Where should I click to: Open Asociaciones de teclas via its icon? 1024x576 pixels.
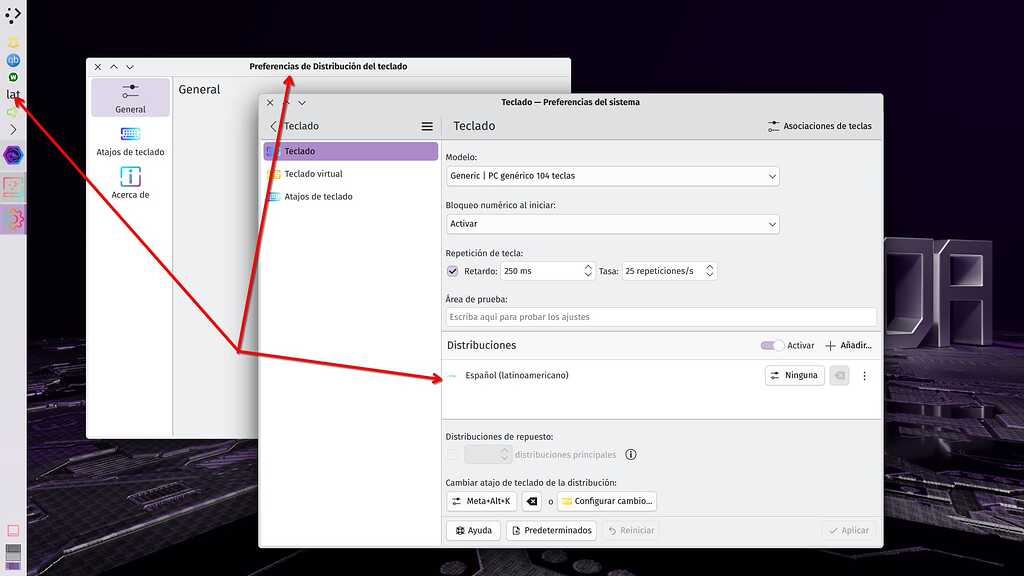pyautogui.click(x=772, y=126)
